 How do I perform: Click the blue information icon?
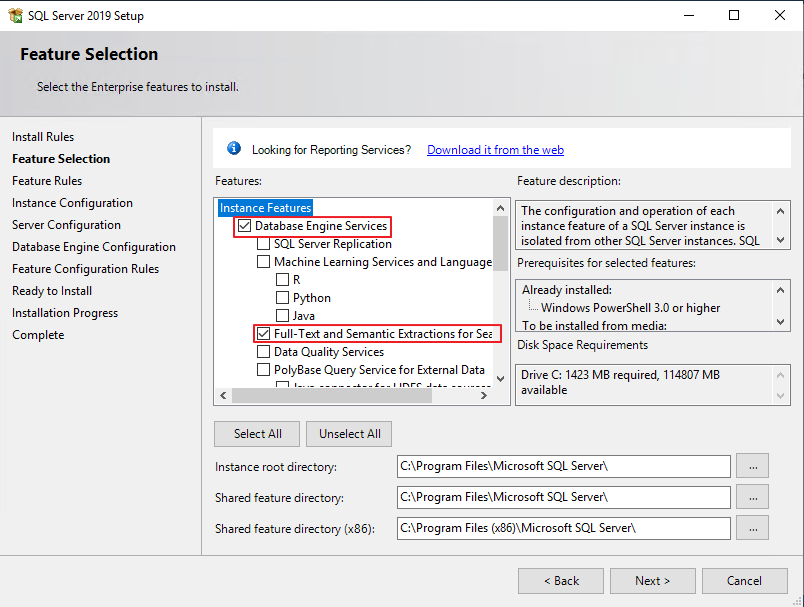pos(234,149)
